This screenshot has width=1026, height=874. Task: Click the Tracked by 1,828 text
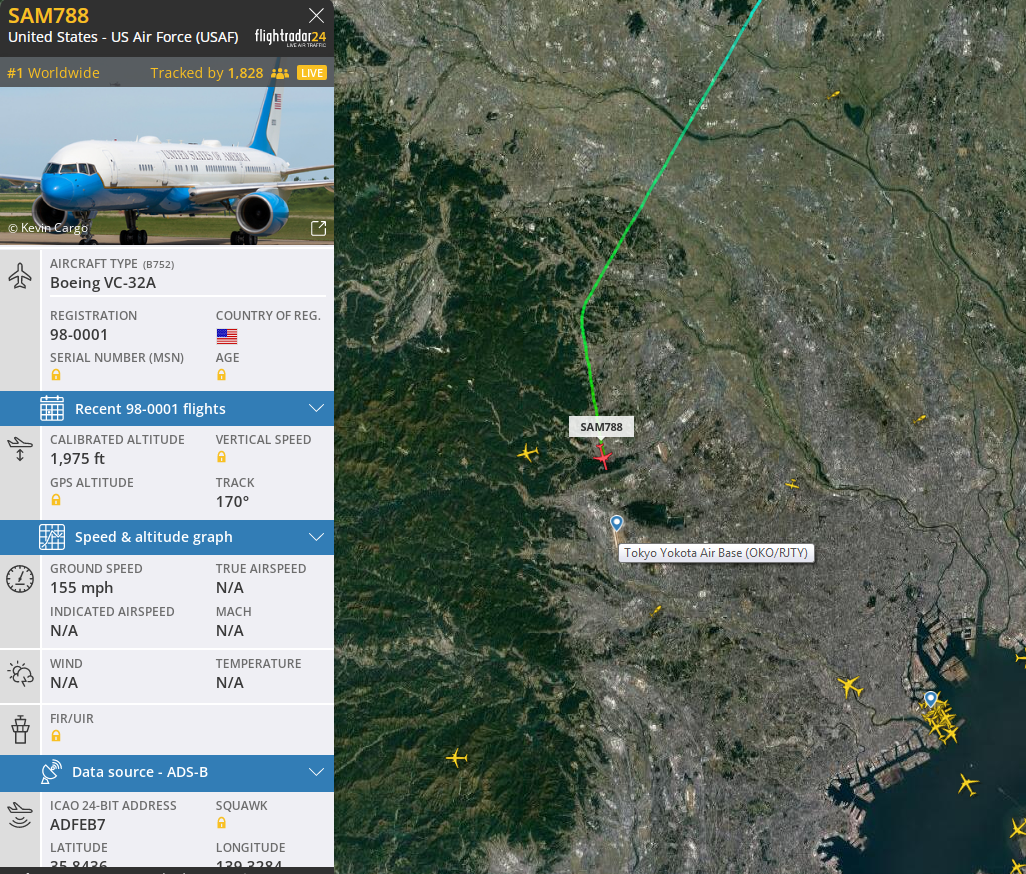[207, 73]
